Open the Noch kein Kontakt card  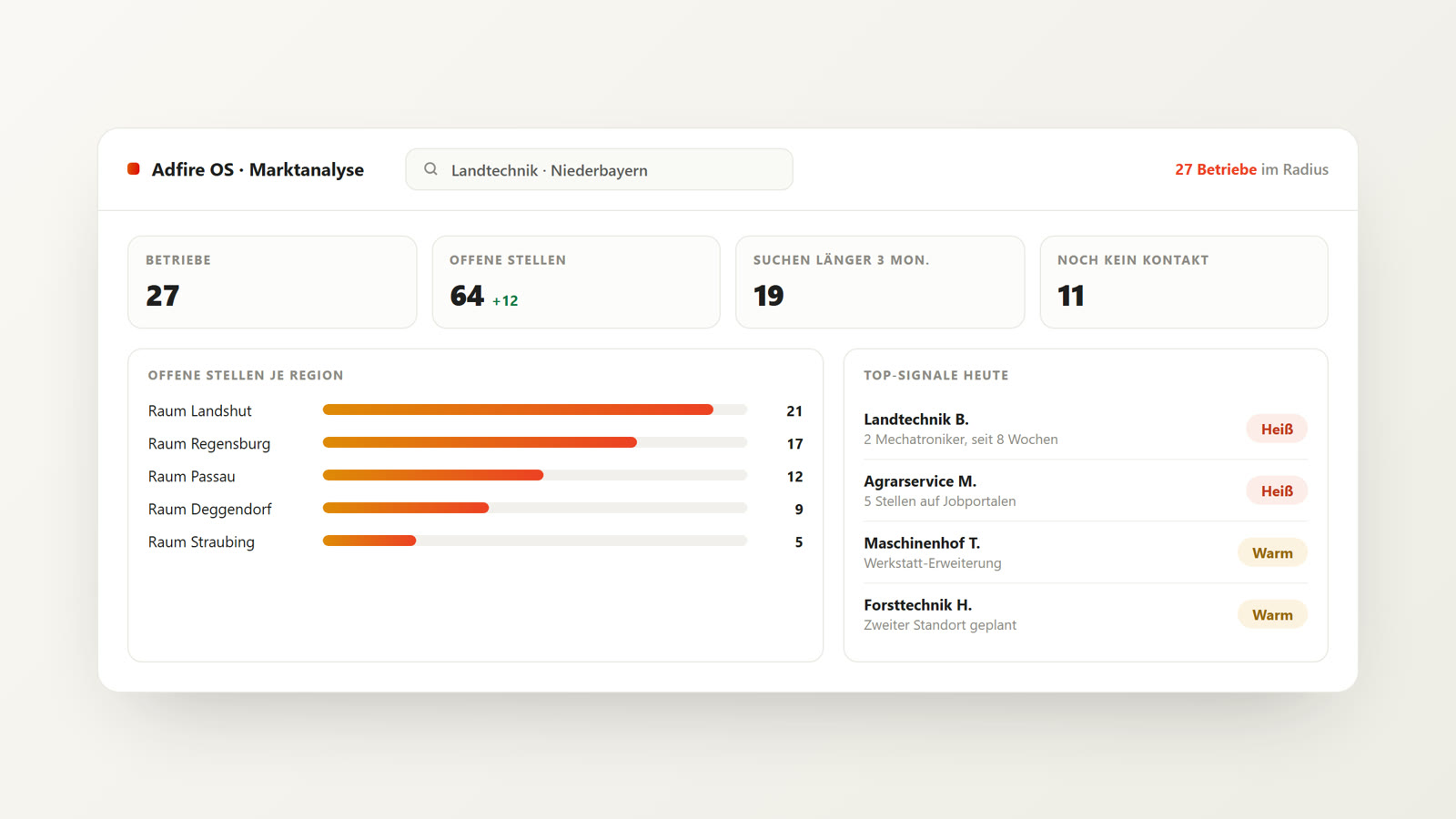1184,282
